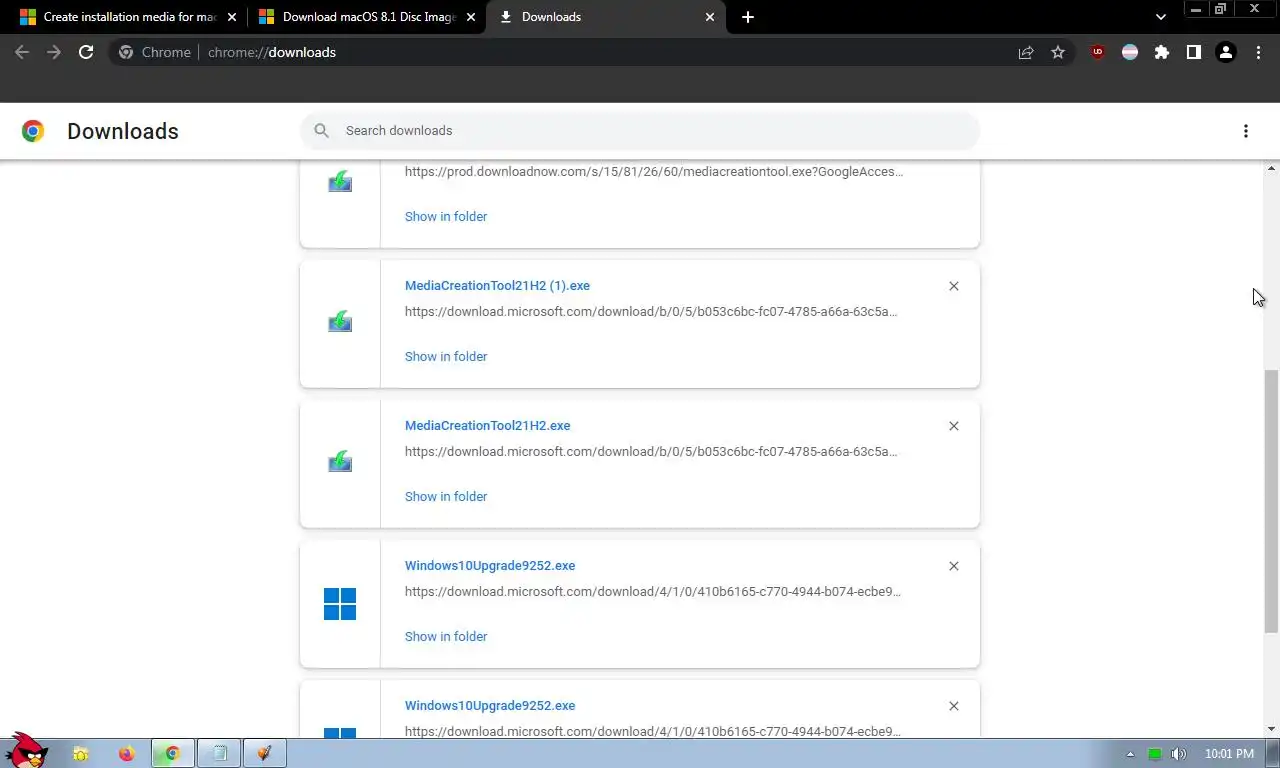The height and width of the screenshot is (768, 1280).
Task: Open the Extensions puzzle menu
Action: click(1162, 52)
